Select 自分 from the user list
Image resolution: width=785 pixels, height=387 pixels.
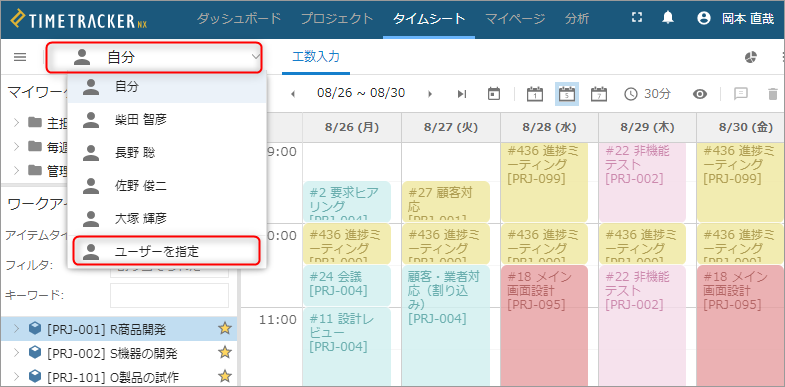point(167,87)
